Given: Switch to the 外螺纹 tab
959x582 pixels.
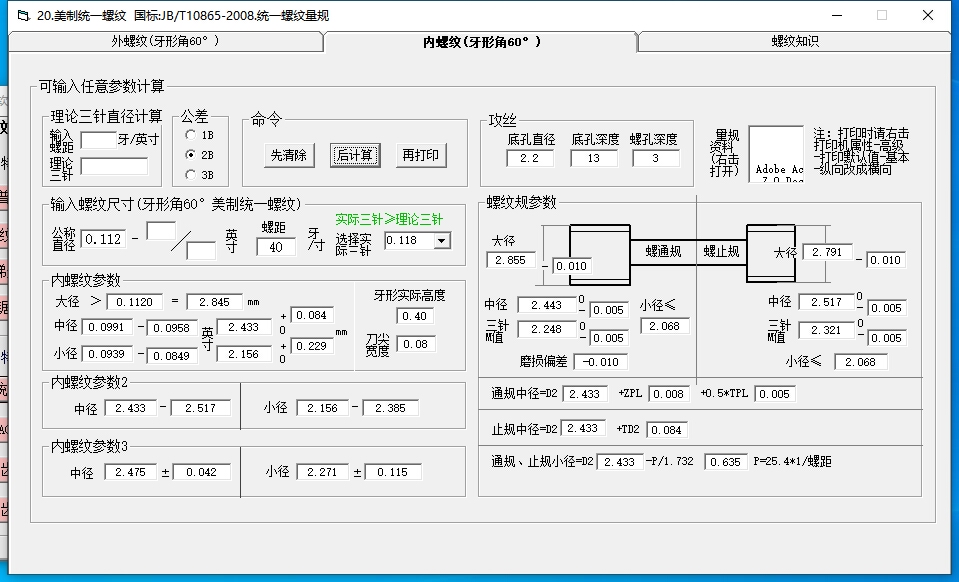Looking at the screenshot, I should [165, 42].
